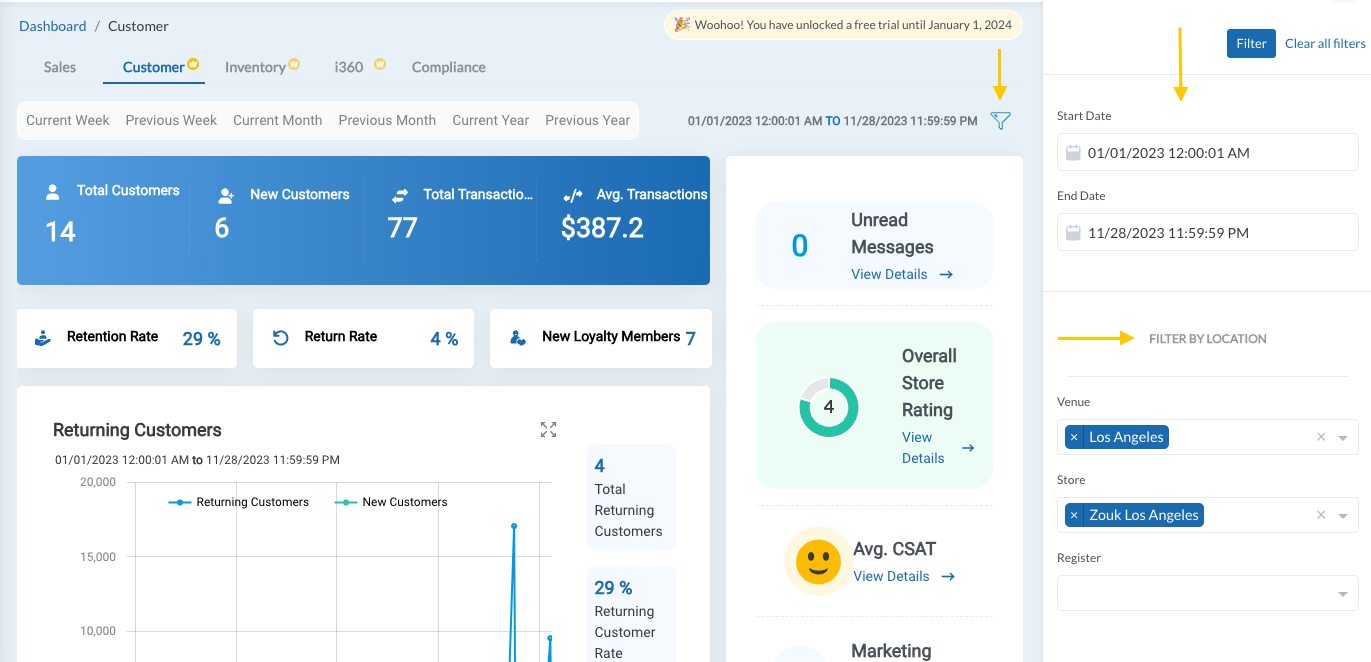
Task: Expand the Returning Customers chart fullscreen
Action: 548,429
